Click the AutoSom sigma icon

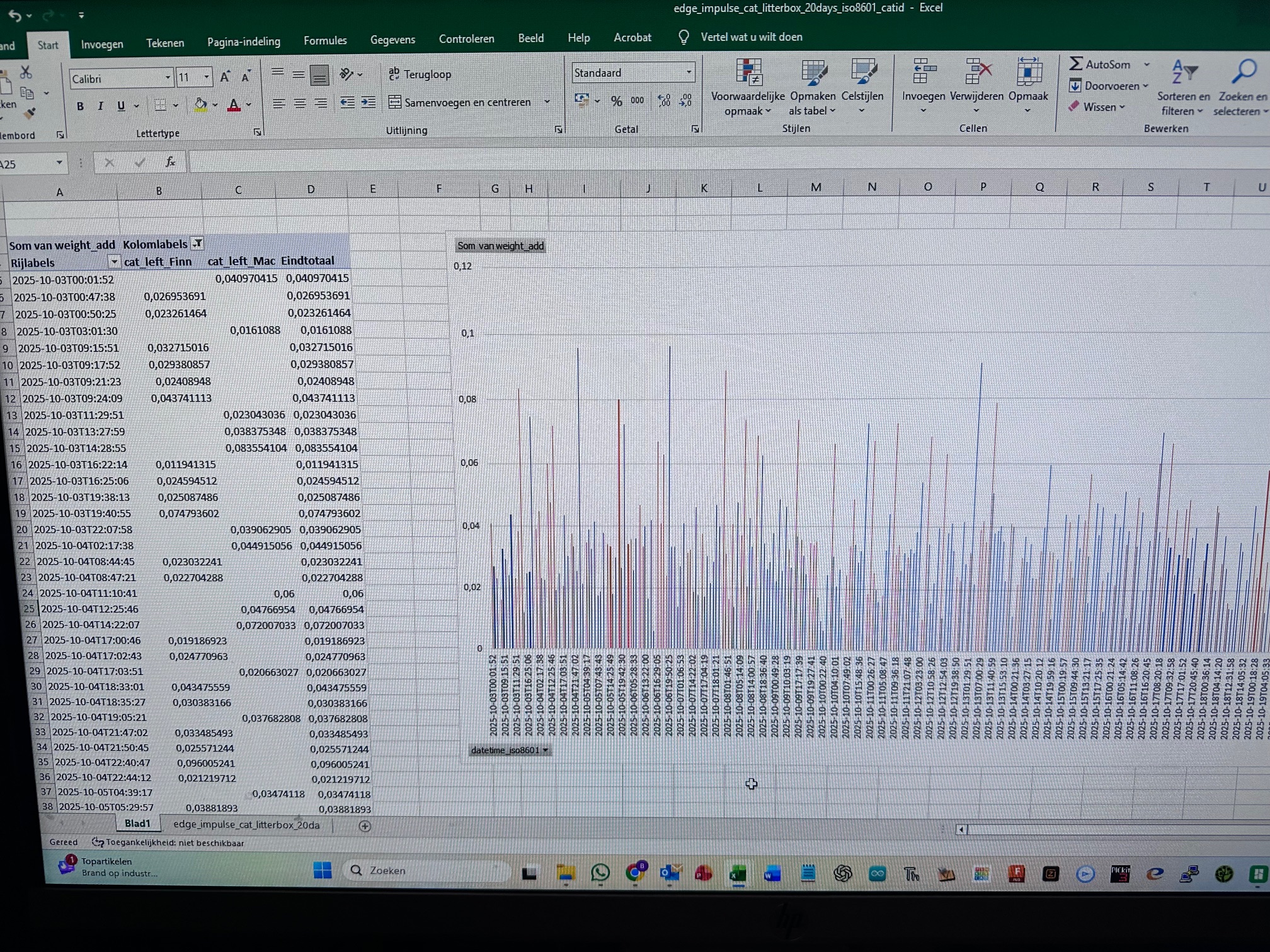coord(1075,64)
